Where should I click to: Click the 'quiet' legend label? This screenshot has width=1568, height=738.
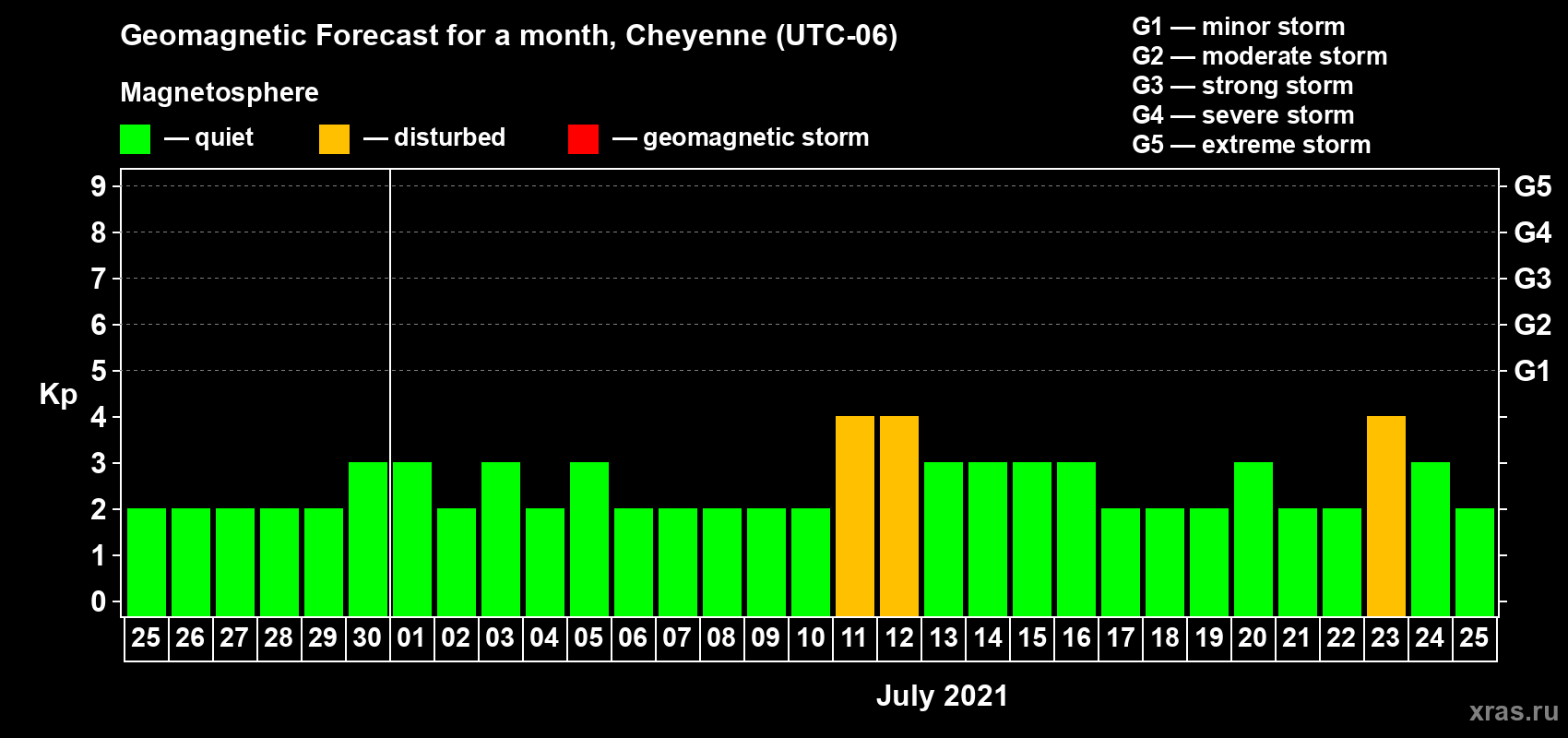pos(223,137)
